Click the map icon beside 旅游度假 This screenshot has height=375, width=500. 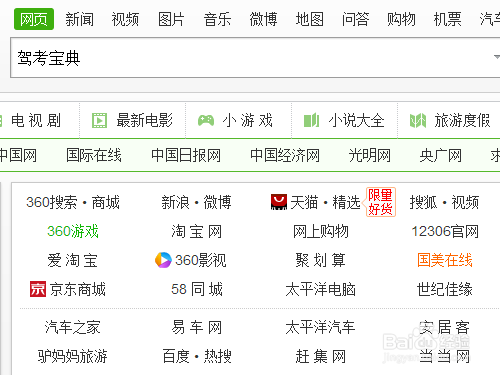418,121
